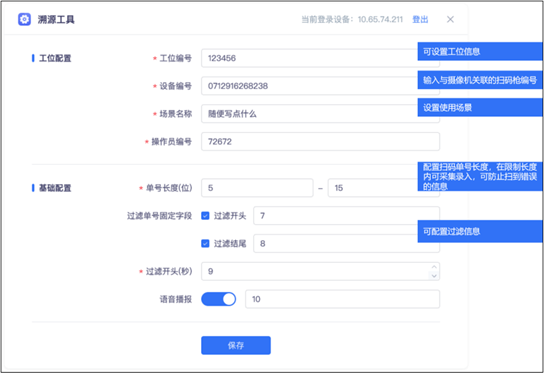544x374 pixels.
Task: Click the 操作员编号 field label
Action: point(171,142)
